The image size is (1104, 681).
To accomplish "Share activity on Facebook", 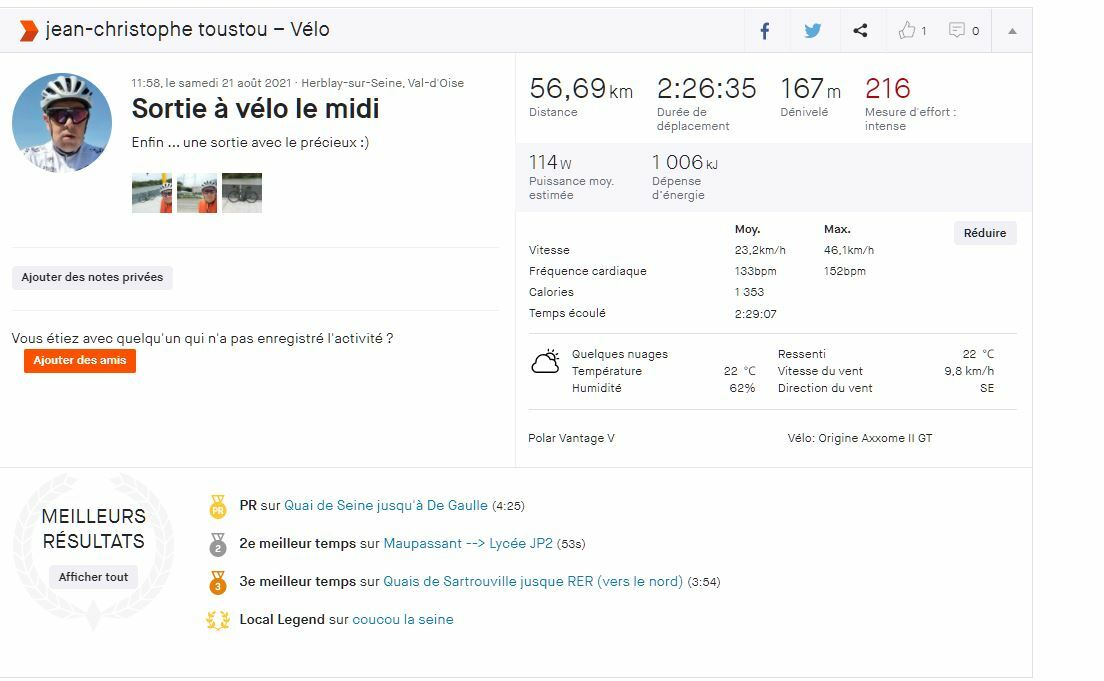I will (765, 31).
